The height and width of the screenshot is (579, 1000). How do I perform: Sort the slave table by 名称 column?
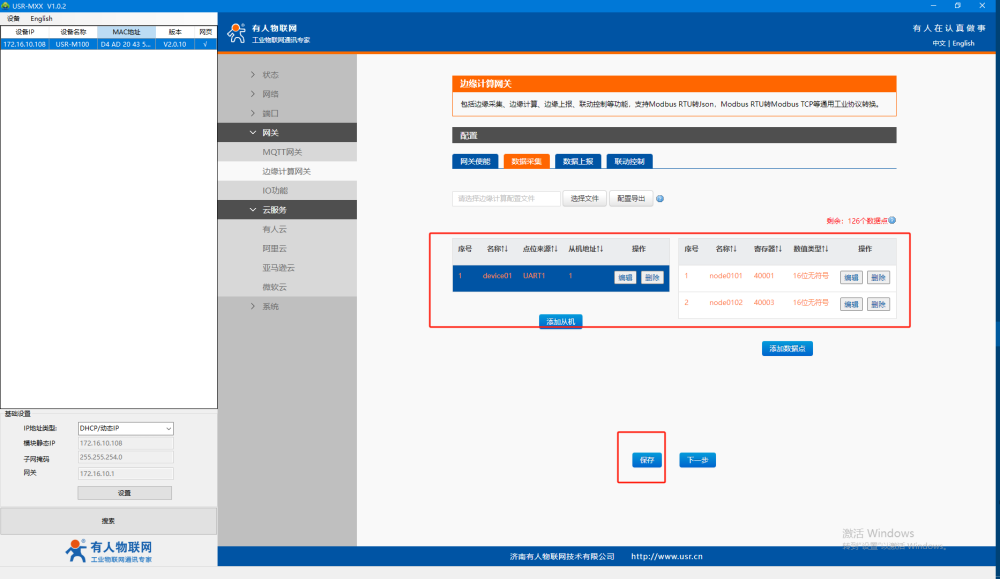coord(498,248)
